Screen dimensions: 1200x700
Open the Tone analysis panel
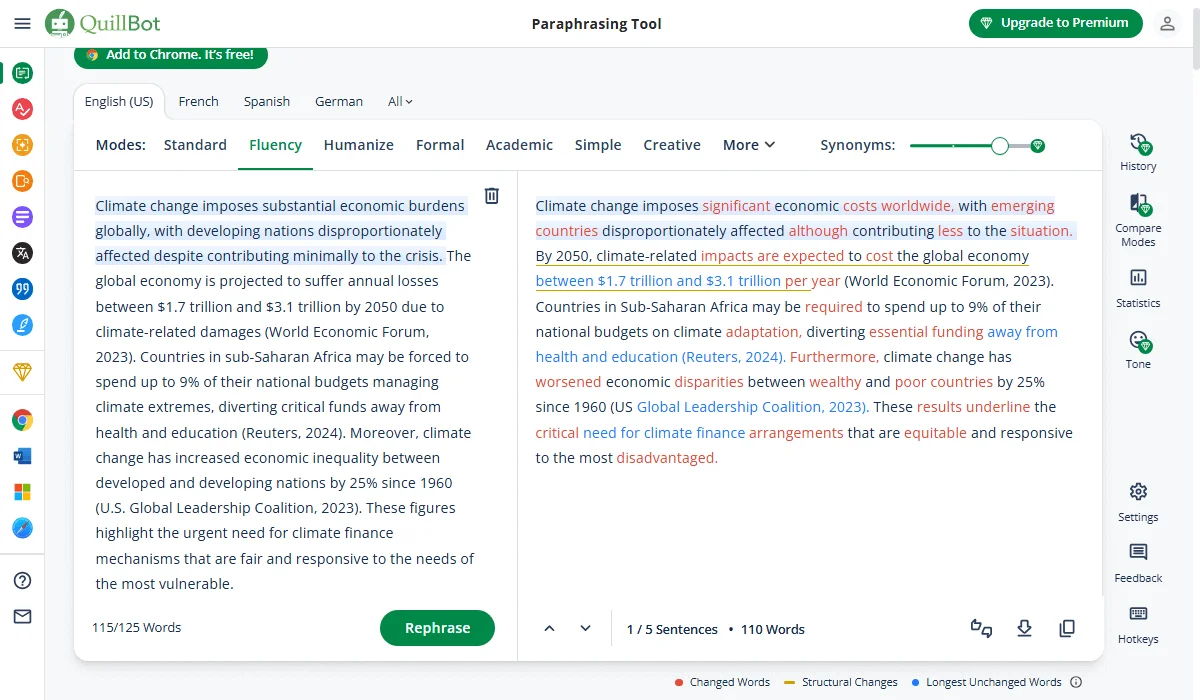pyautogui.click(x=1137, y=350)
